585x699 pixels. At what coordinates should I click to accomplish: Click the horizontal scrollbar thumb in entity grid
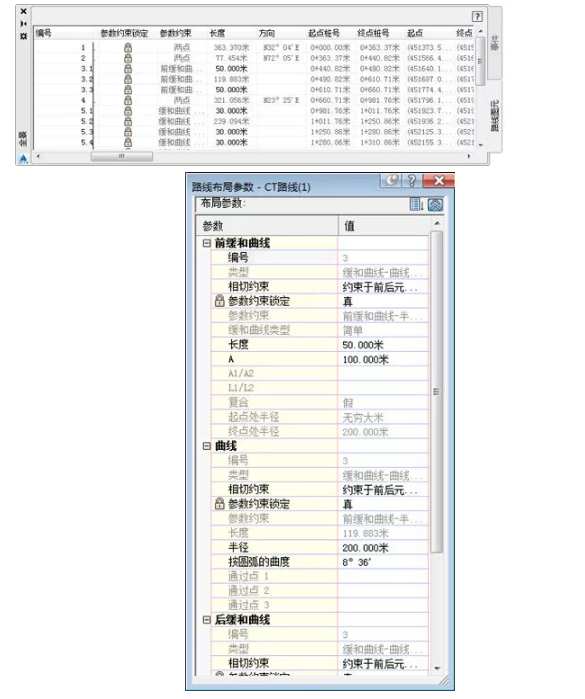122,156
